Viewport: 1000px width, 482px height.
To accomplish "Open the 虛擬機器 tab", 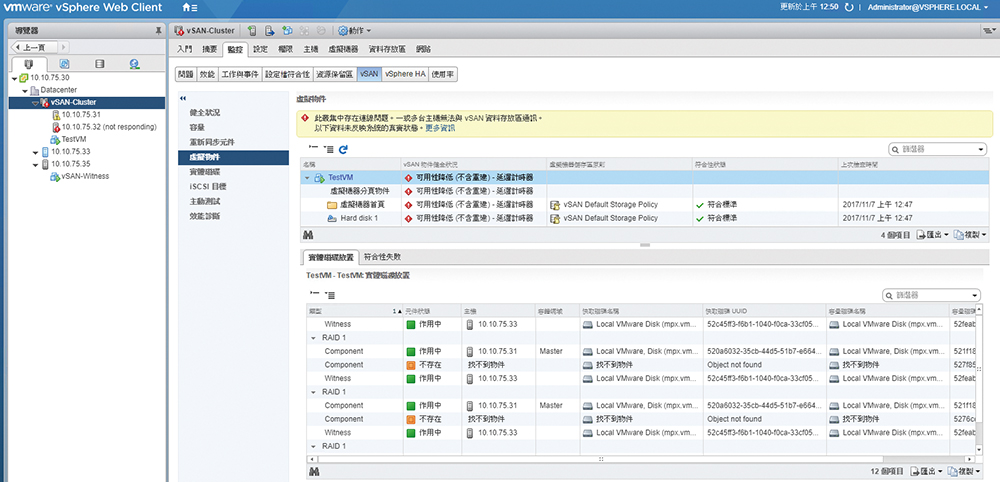I will pos(343,48).
